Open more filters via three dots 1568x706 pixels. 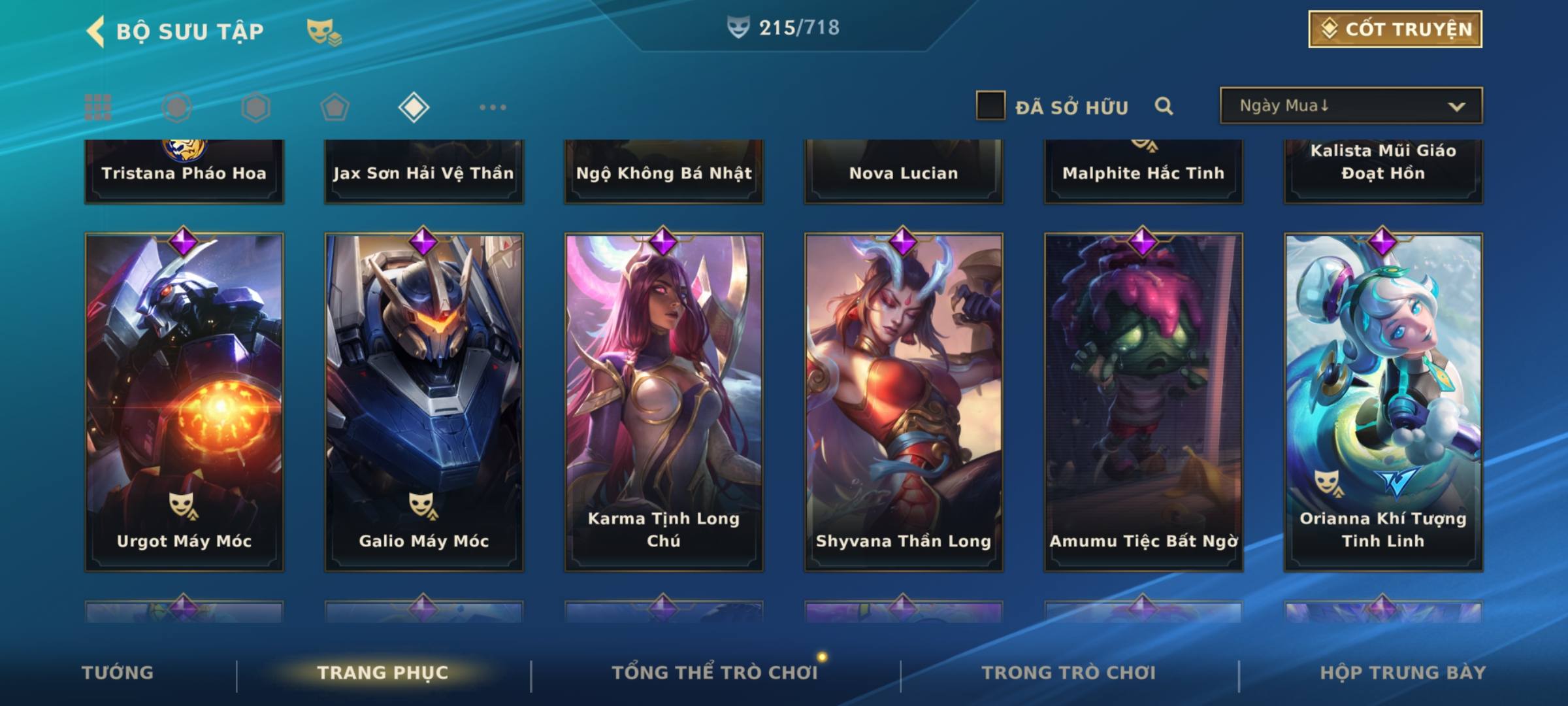493,107
